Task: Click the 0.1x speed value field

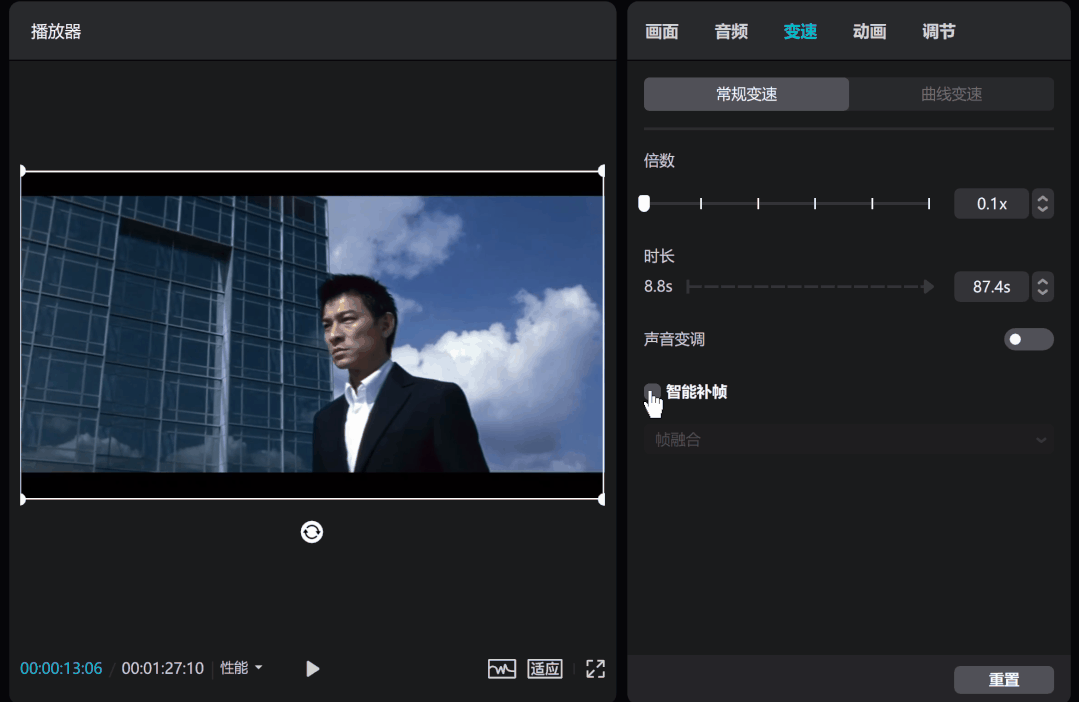Action: pos(991,204)
